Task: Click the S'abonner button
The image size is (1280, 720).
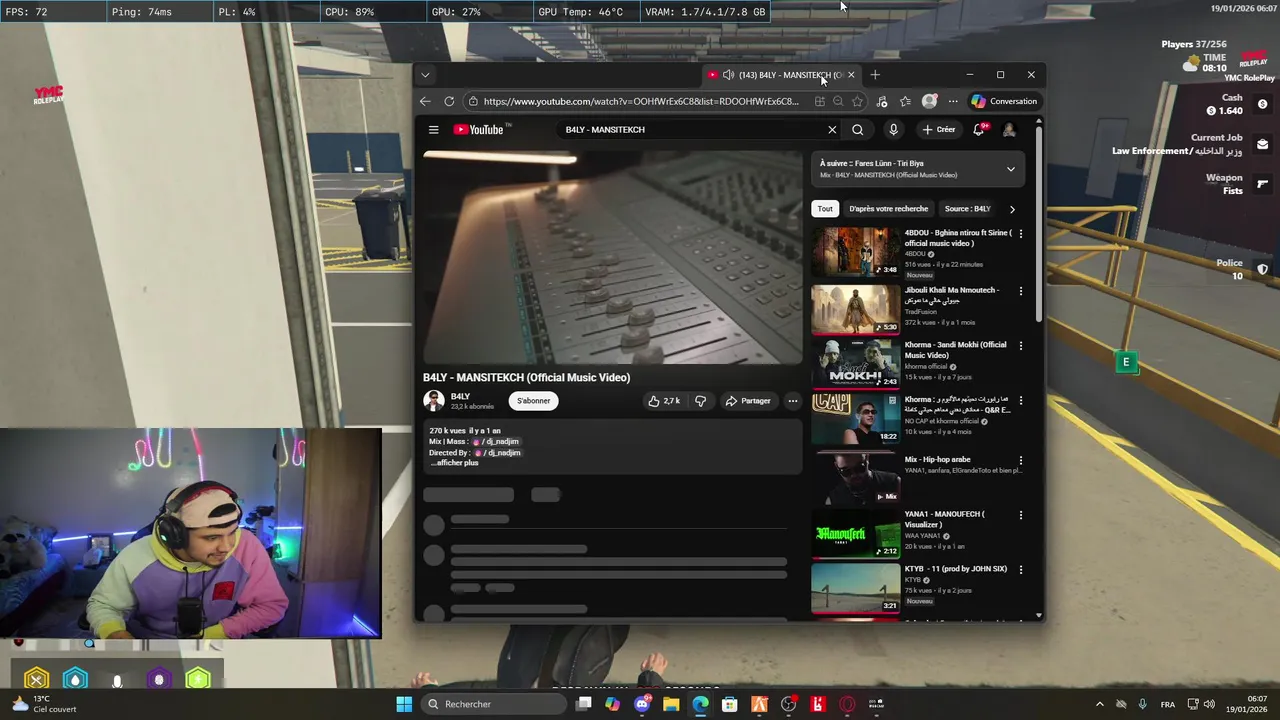Action: [x=533, y=401]
